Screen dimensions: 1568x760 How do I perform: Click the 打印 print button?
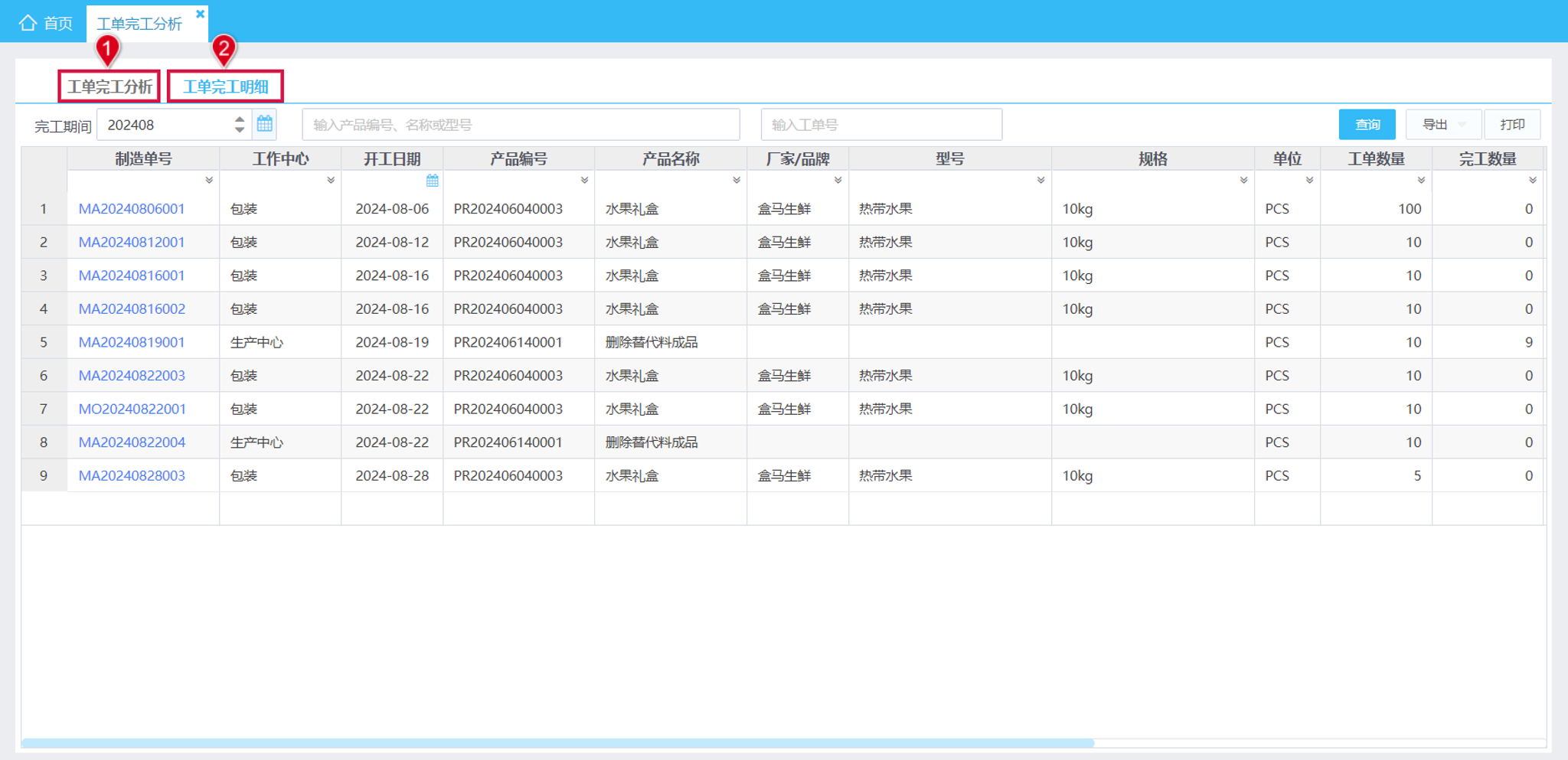[x=1512, y=125]
